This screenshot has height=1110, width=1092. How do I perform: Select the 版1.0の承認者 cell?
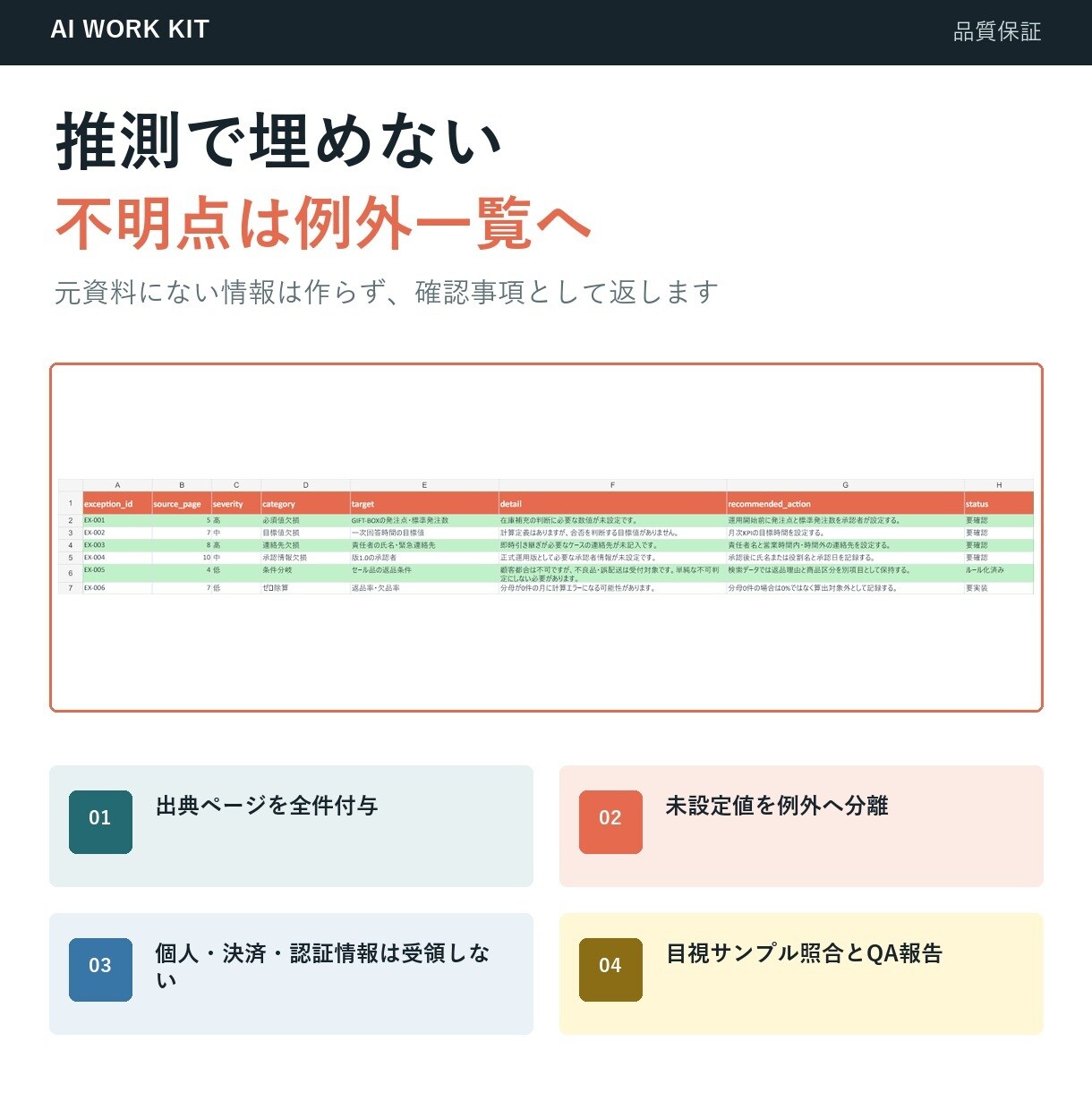tap(424, 558)
